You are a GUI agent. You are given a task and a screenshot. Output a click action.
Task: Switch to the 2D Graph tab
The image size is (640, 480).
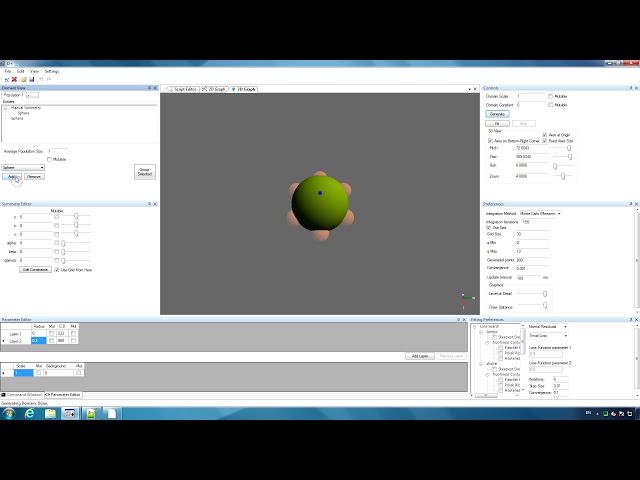click(214, 89)
